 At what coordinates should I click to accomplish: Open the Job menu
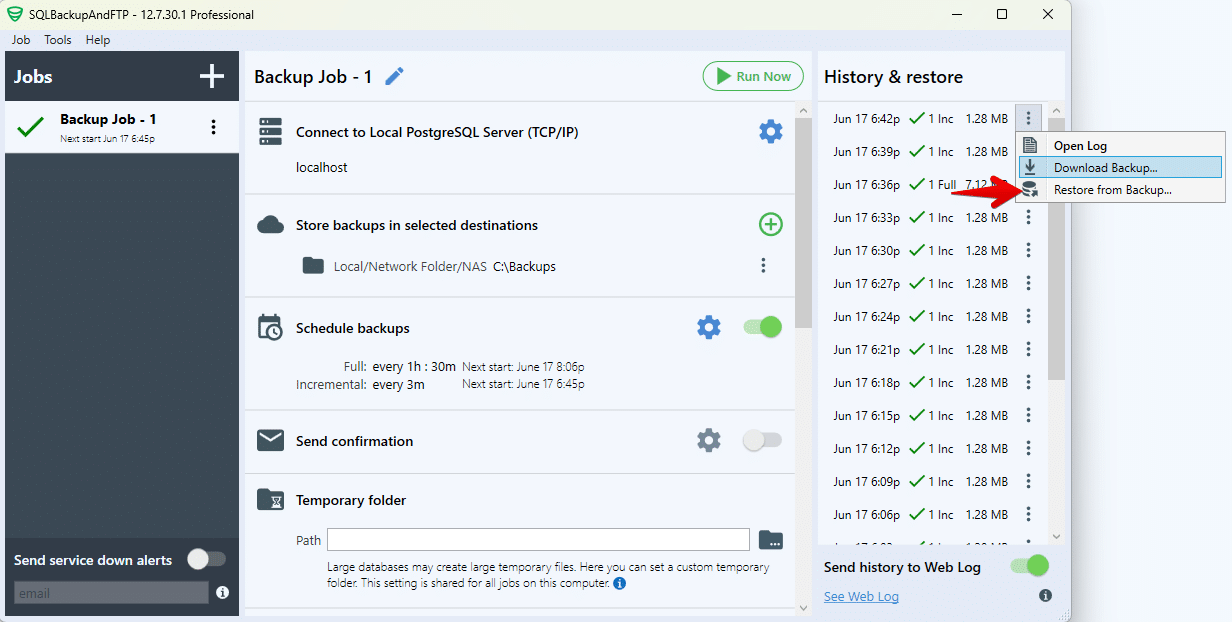[21, 40]
